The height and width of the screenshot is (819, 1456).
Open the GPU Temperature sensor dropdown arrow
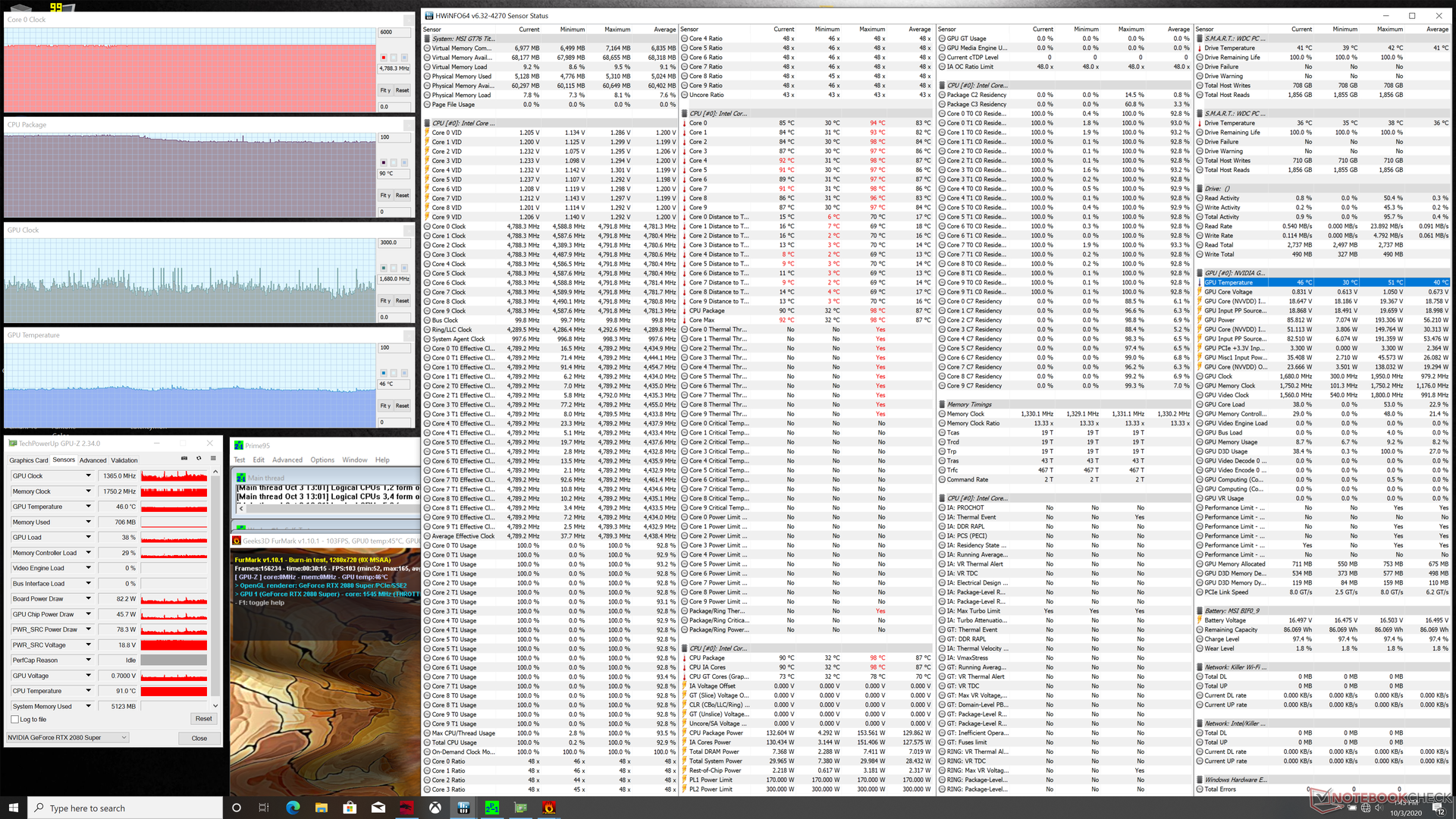88,507
